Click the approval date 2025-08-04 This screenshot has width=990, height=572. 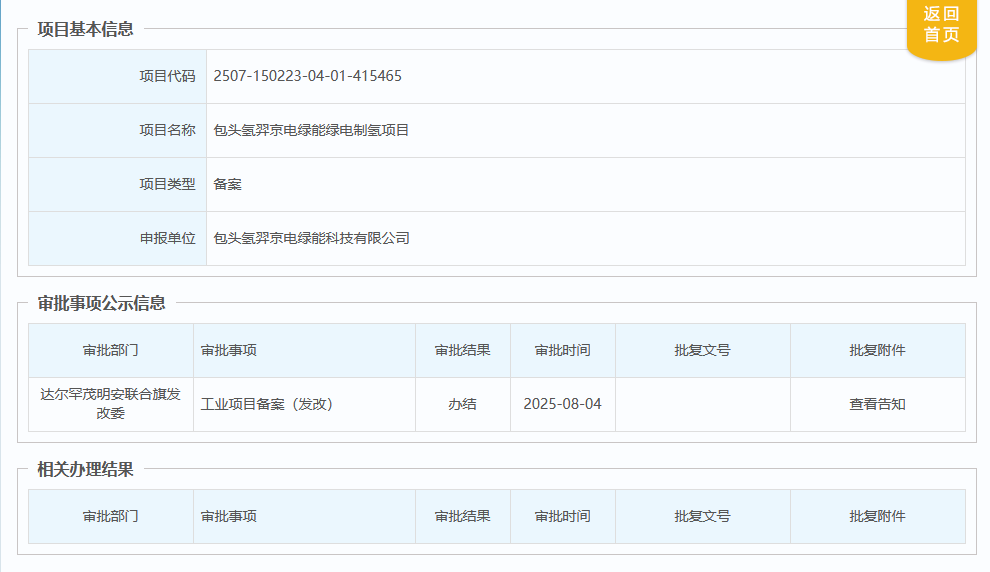click(x=562, y=404)
